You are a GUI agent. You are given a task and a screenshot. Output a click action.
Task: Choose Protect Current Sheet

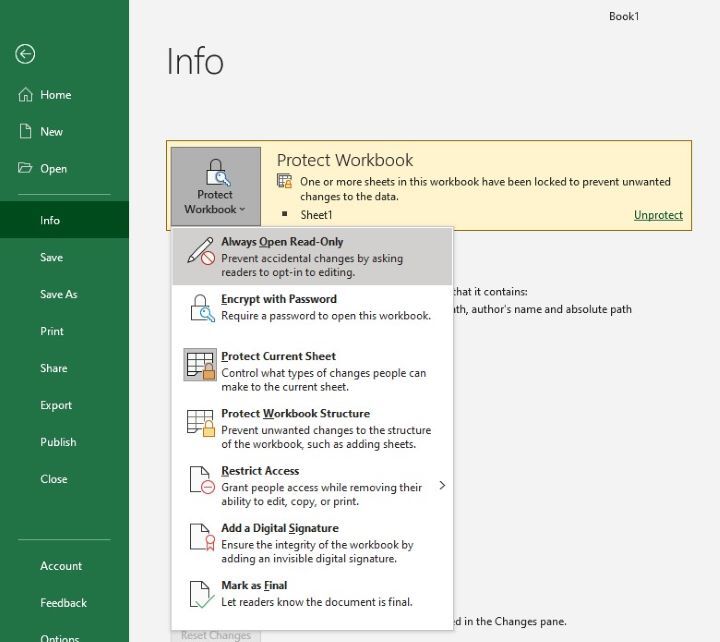click(312, 371)
